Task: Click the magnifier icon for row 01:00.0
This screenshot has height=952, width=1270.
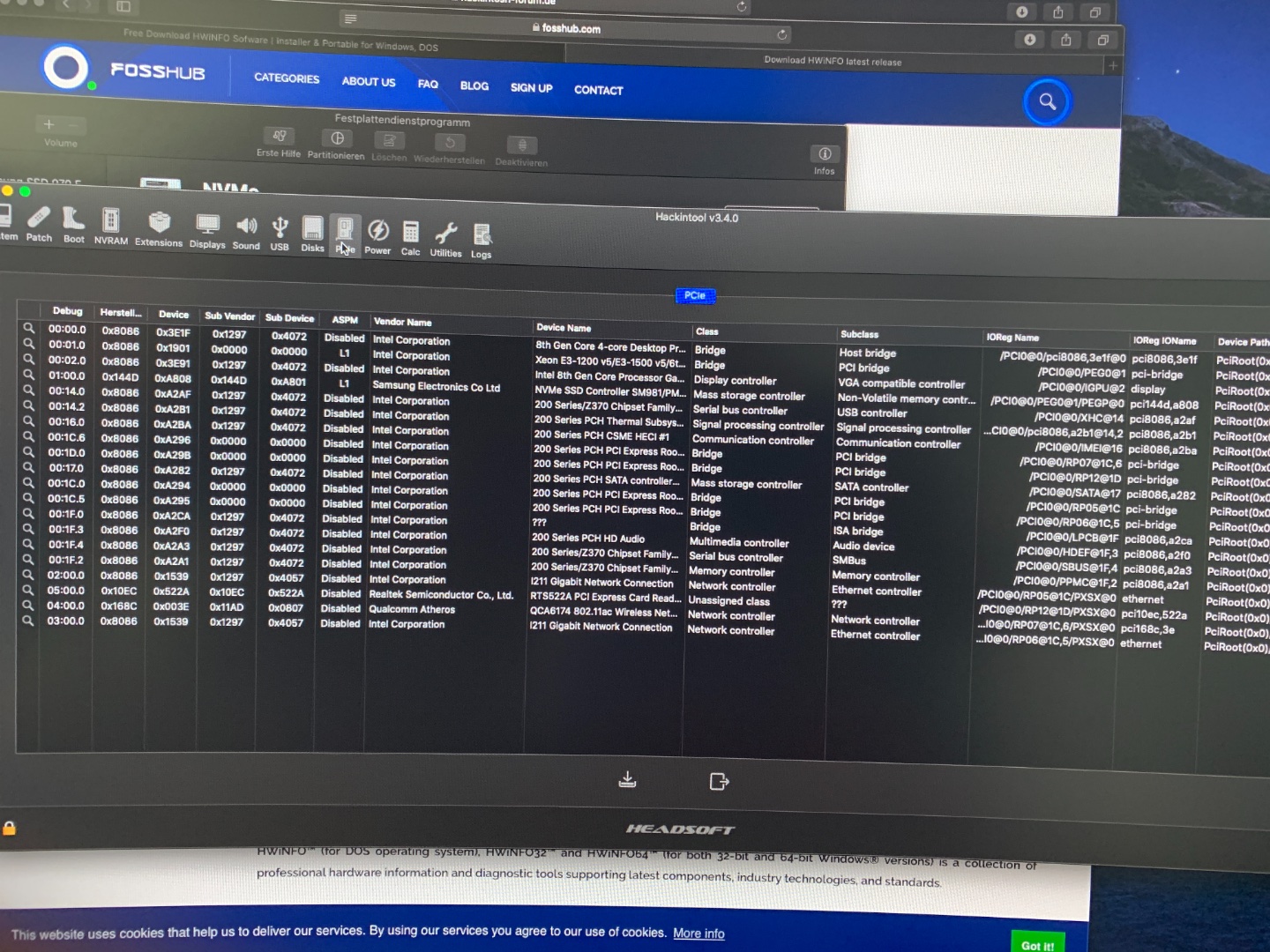Action: (29, 374)
